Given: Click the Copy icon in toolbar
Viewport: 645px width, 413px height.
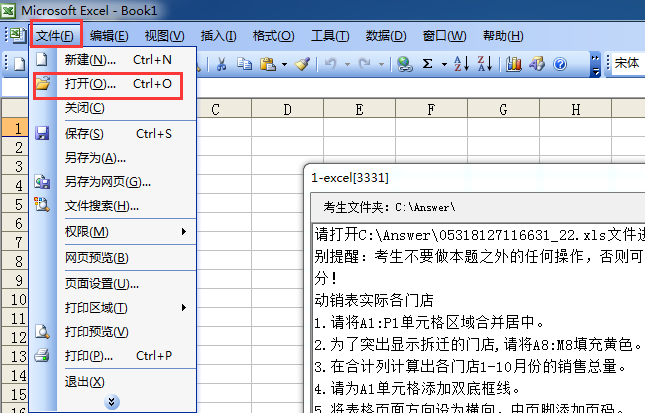Looking at the screenshot, I should (x=243, y=64).
